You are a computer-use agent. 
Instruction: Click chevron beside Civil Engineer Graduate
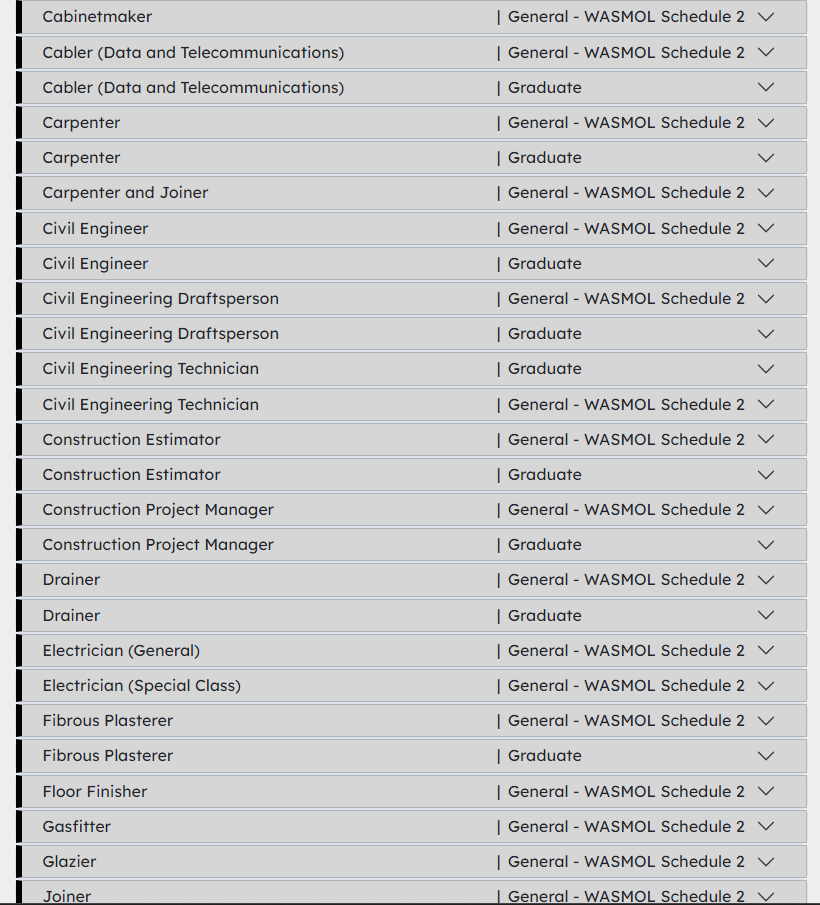[766, 264]
